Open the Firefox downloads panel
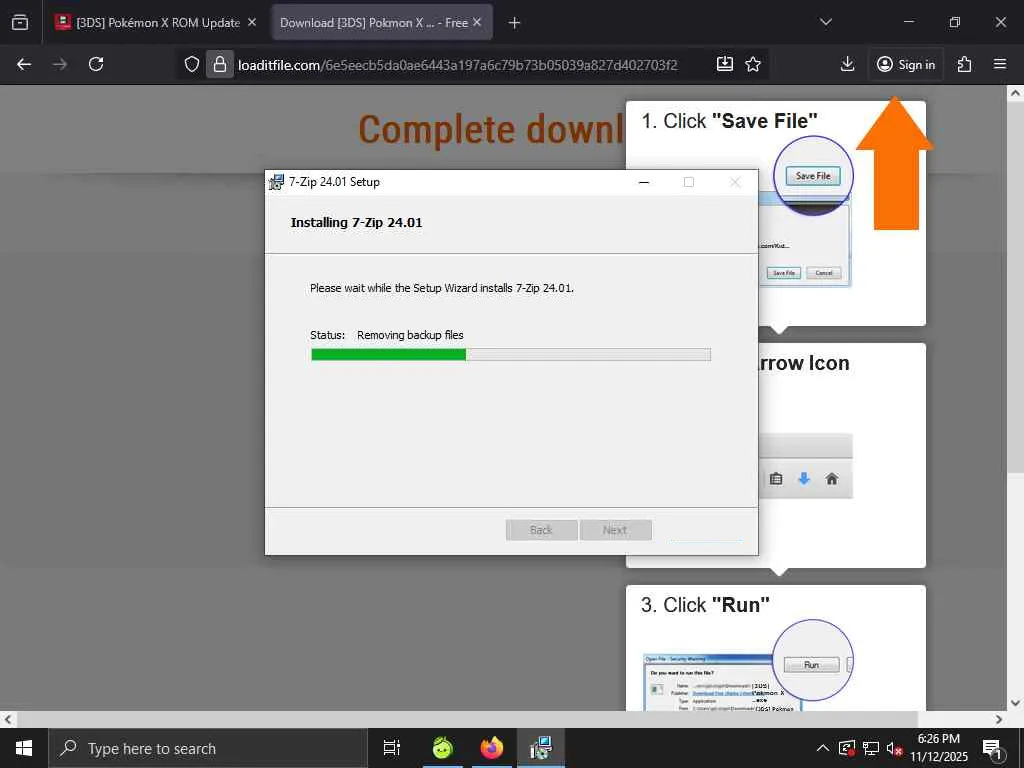 (847, 64)
